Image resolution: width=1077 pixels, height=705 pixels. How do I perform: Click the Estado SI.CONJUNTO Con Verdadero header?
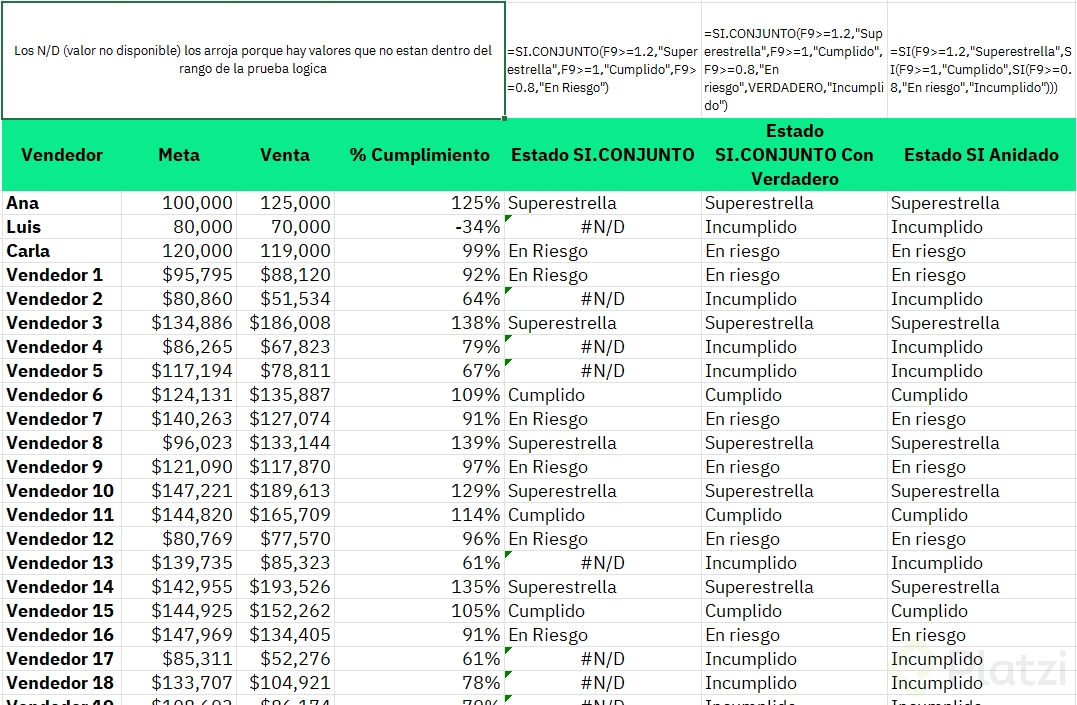pos(794,155)
